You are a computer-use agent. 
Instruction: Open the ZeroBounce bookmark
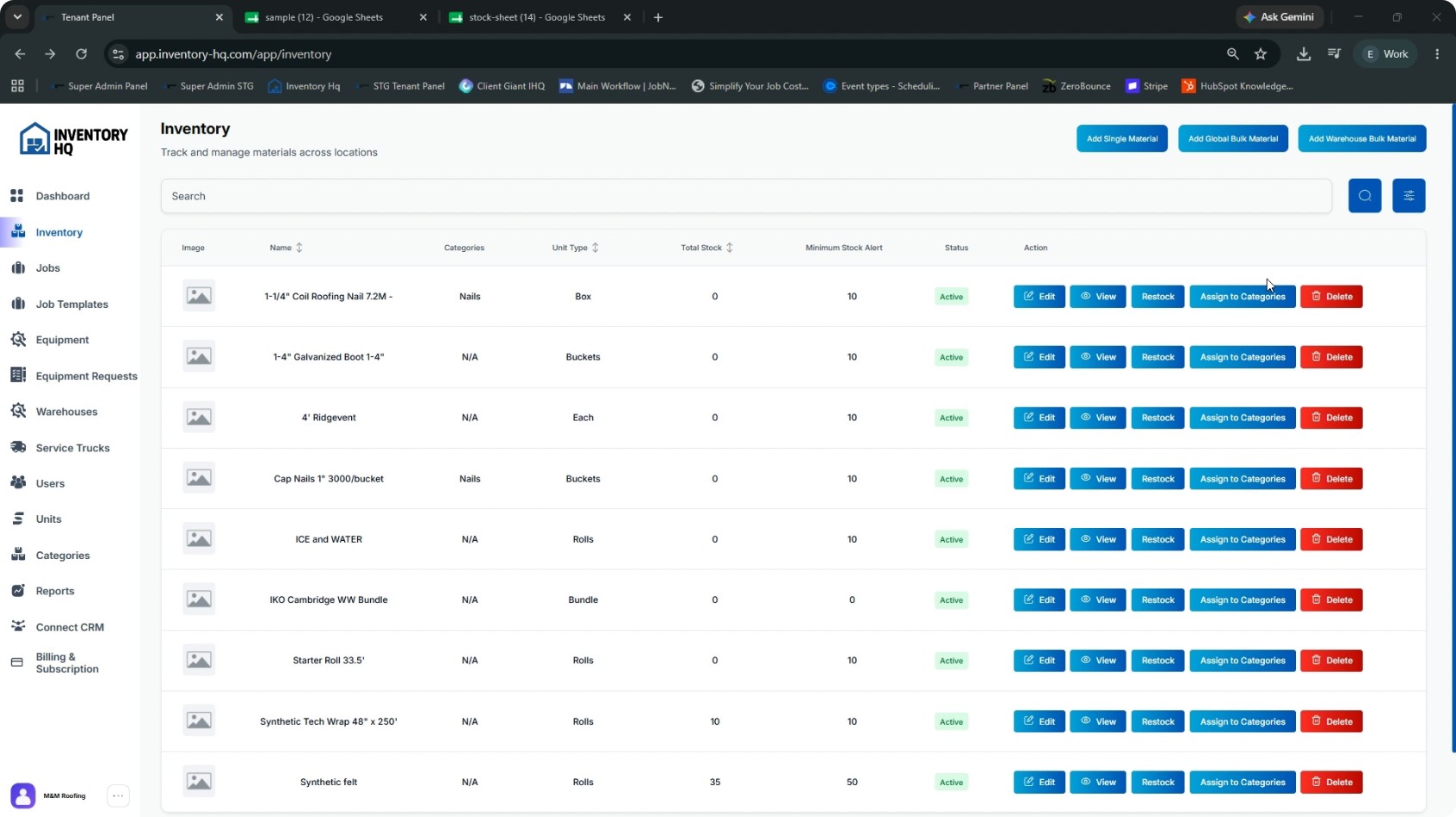(1077, 86)
